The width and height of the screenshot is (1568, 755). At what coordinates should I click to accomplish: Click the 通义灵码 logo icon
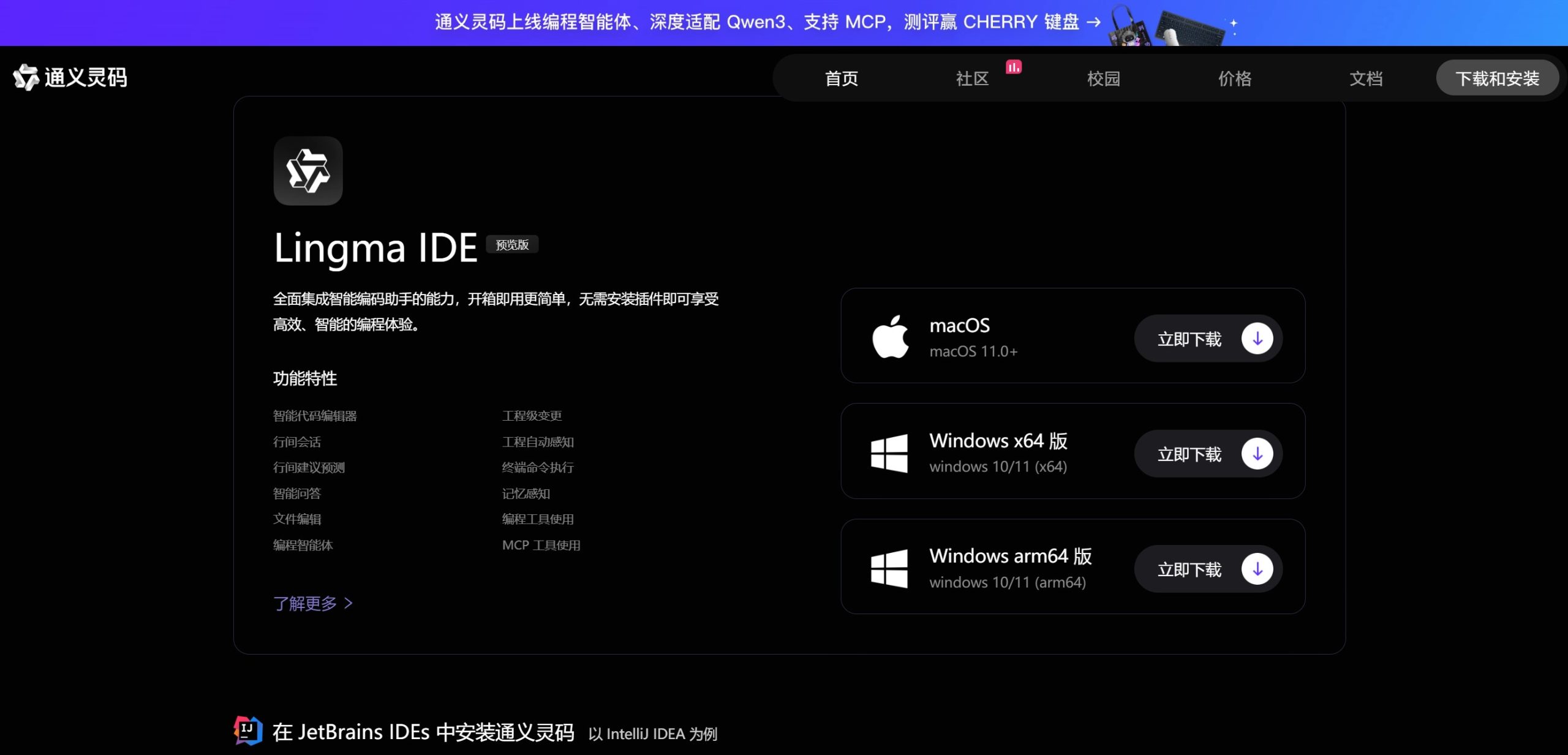[25, 77]
